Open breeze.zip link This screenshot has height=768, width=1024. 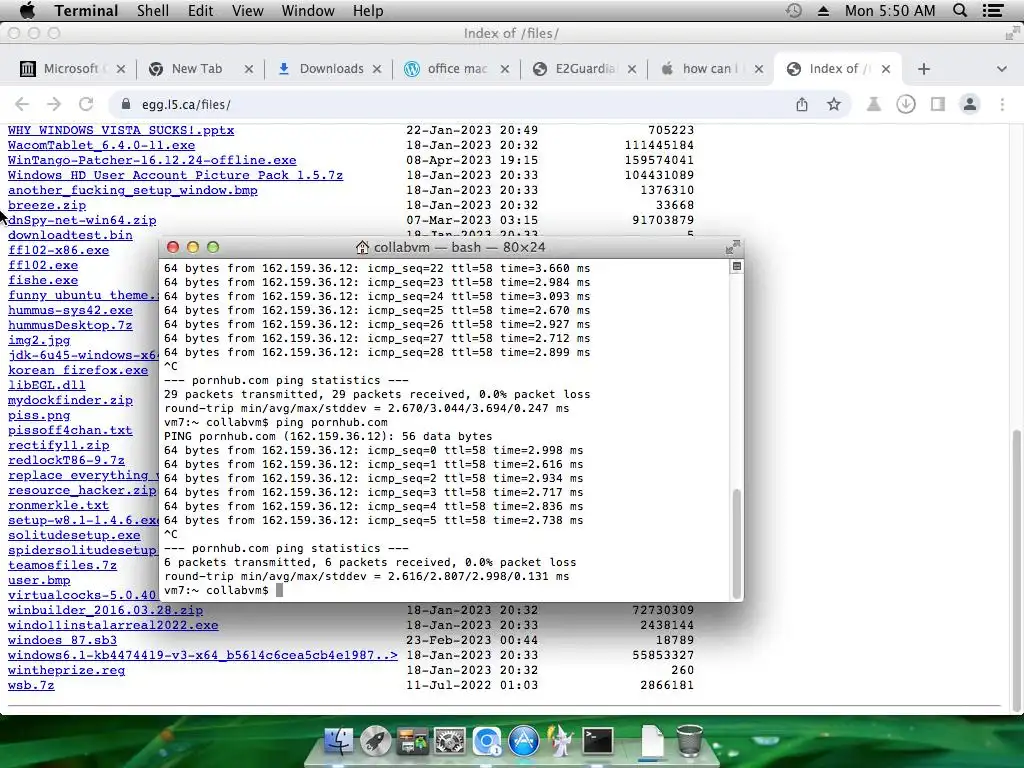point(47,205)
